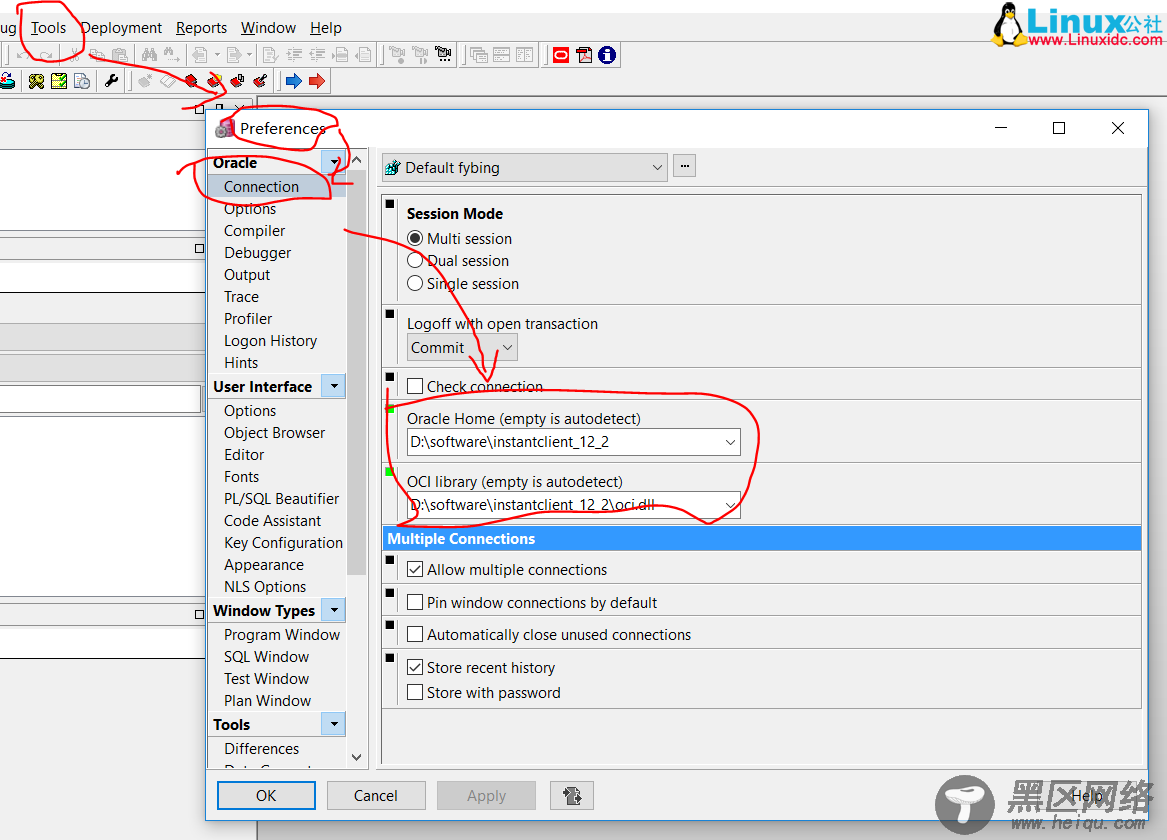This screenshot has height=840, width=1167.
Task: Click the tile windows icon
Action: click(502, 55)
